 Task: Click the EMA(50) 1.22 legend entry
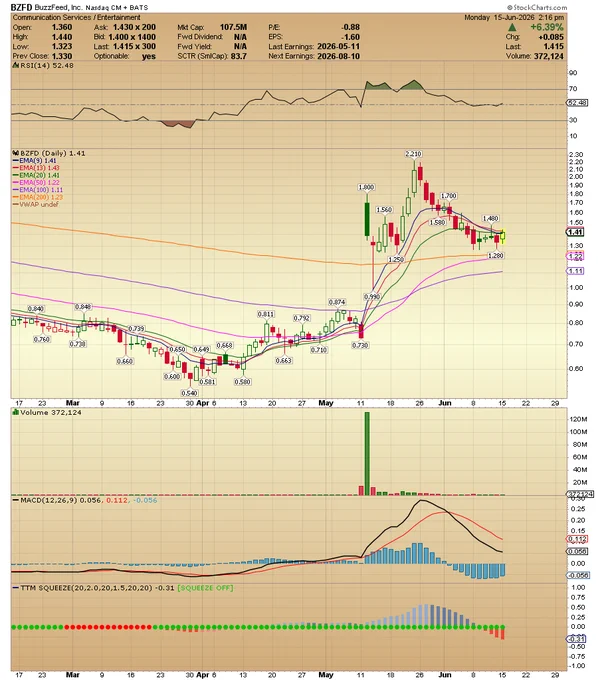[36, 183]
